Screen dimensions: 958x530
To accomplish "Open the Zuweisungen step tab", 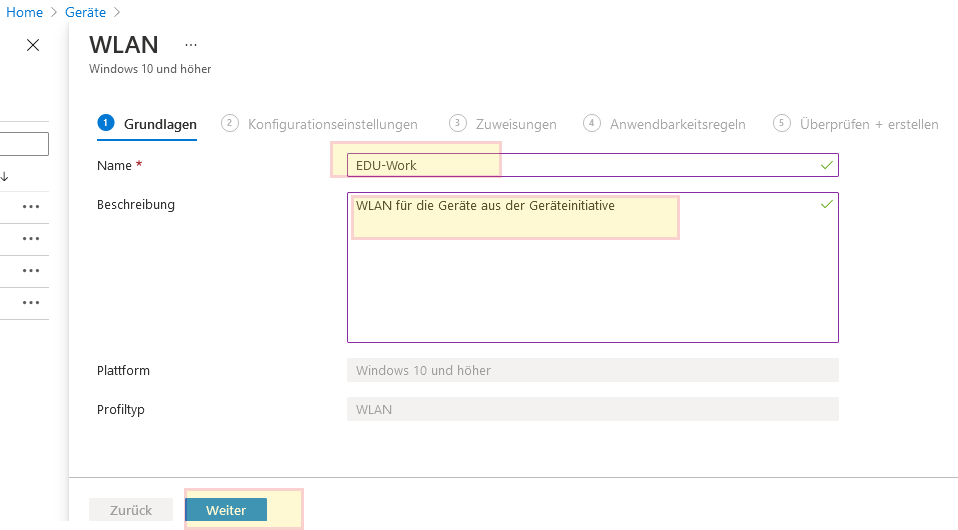I will (x=516, y=124).
